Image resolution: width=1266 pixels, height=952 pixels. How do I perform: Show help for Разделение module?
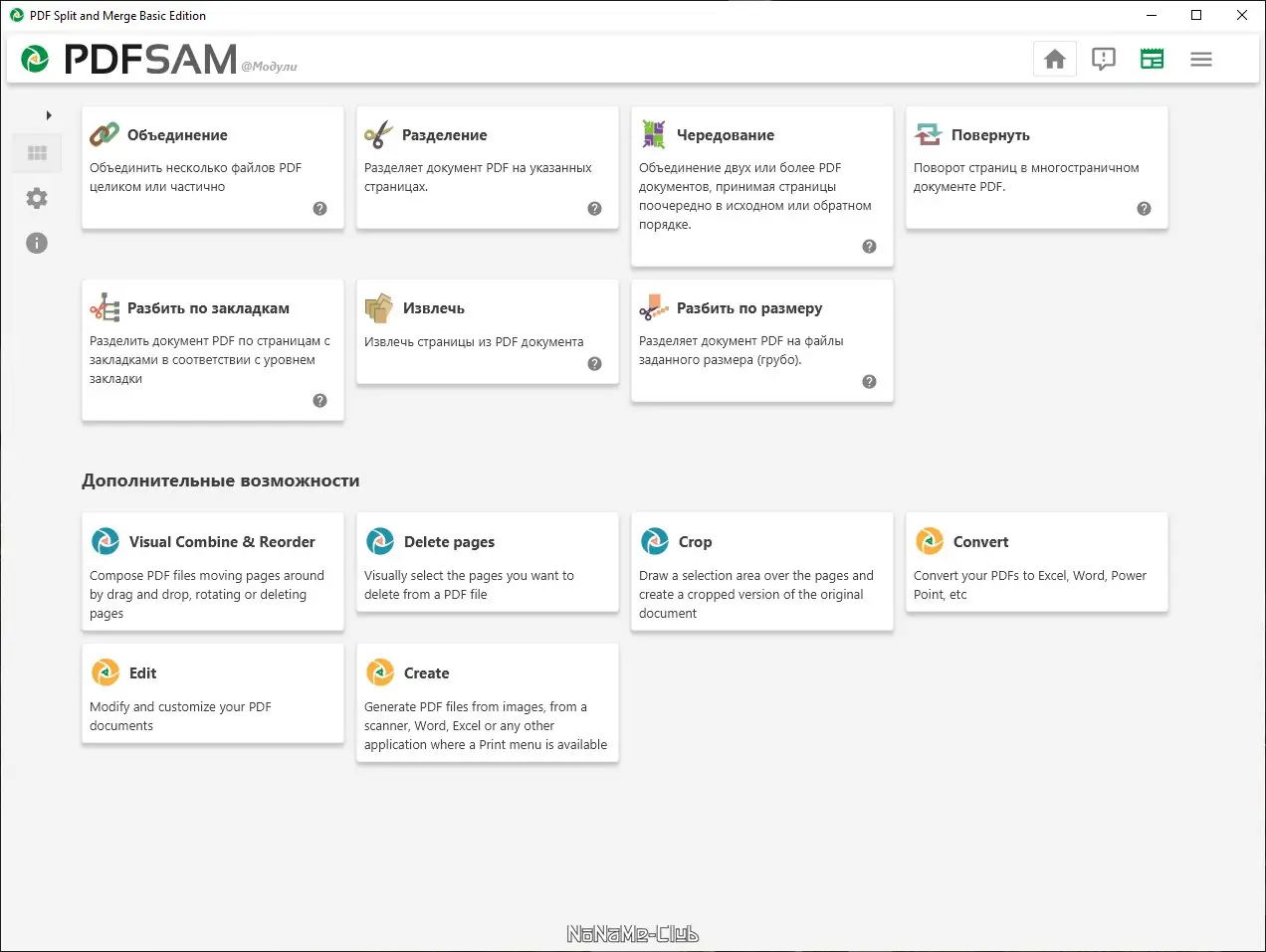click(594, 209)
